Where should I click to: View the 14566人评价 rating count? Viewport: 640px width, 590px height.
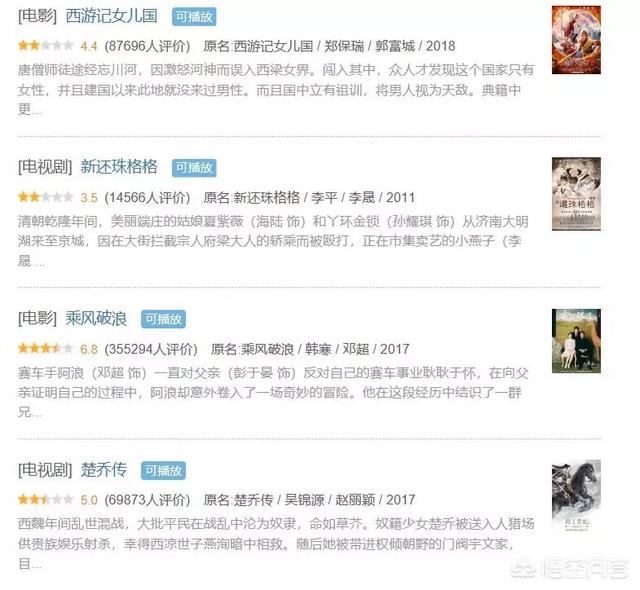(x=147, y=197)
